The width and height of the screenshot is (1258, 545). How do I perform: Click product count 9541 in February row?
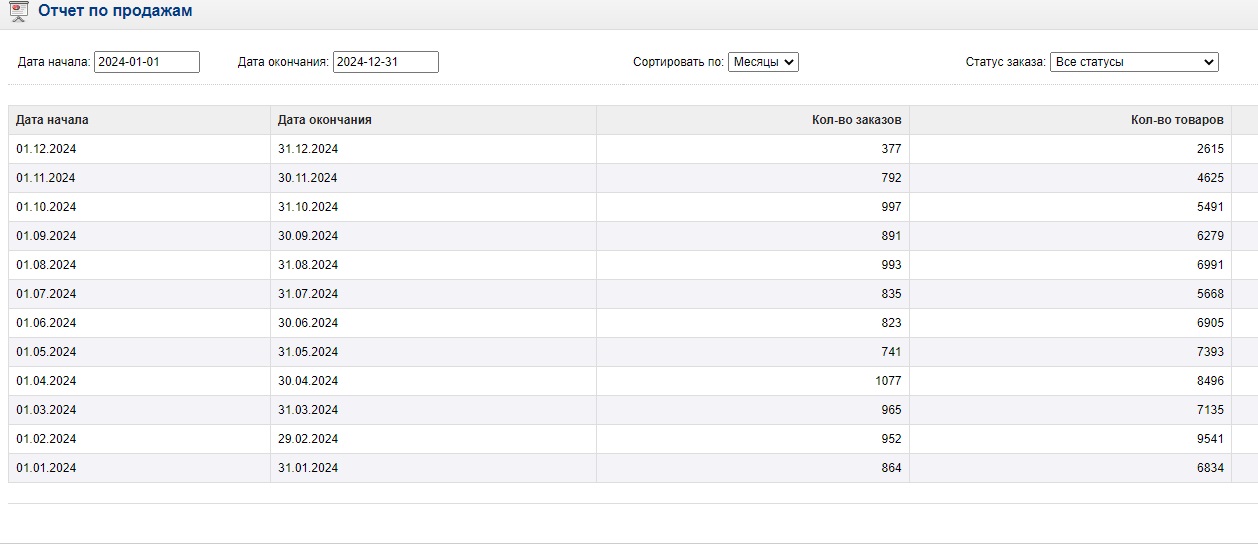1210,439
